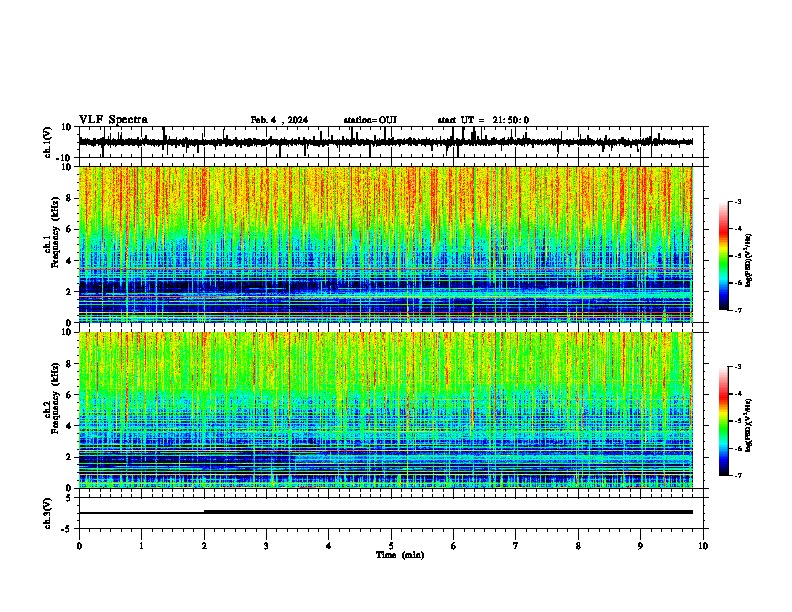Click the ch.1 spectrogram plot area
Screen dimensions: 792x612
point(386,244)
